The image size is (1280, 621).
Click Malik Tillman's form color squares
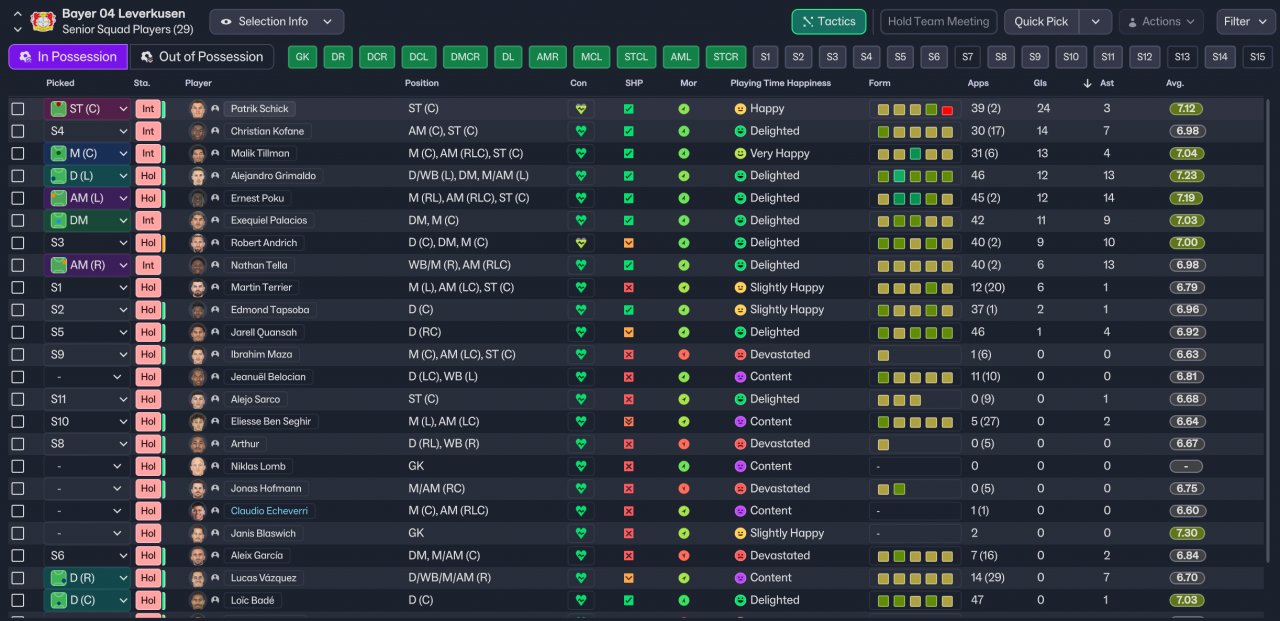tap(915, 154)
